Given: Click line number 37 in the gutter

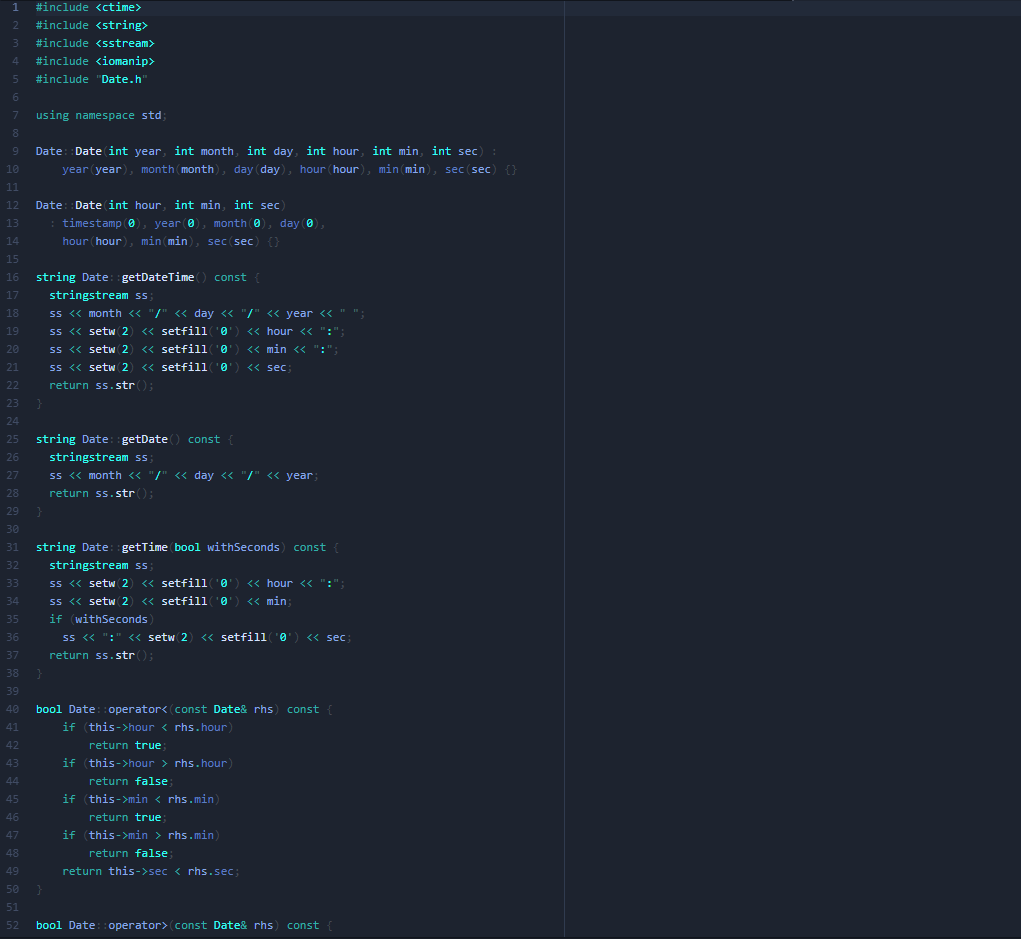Looking at the screenshot, I should pos(12,656).
